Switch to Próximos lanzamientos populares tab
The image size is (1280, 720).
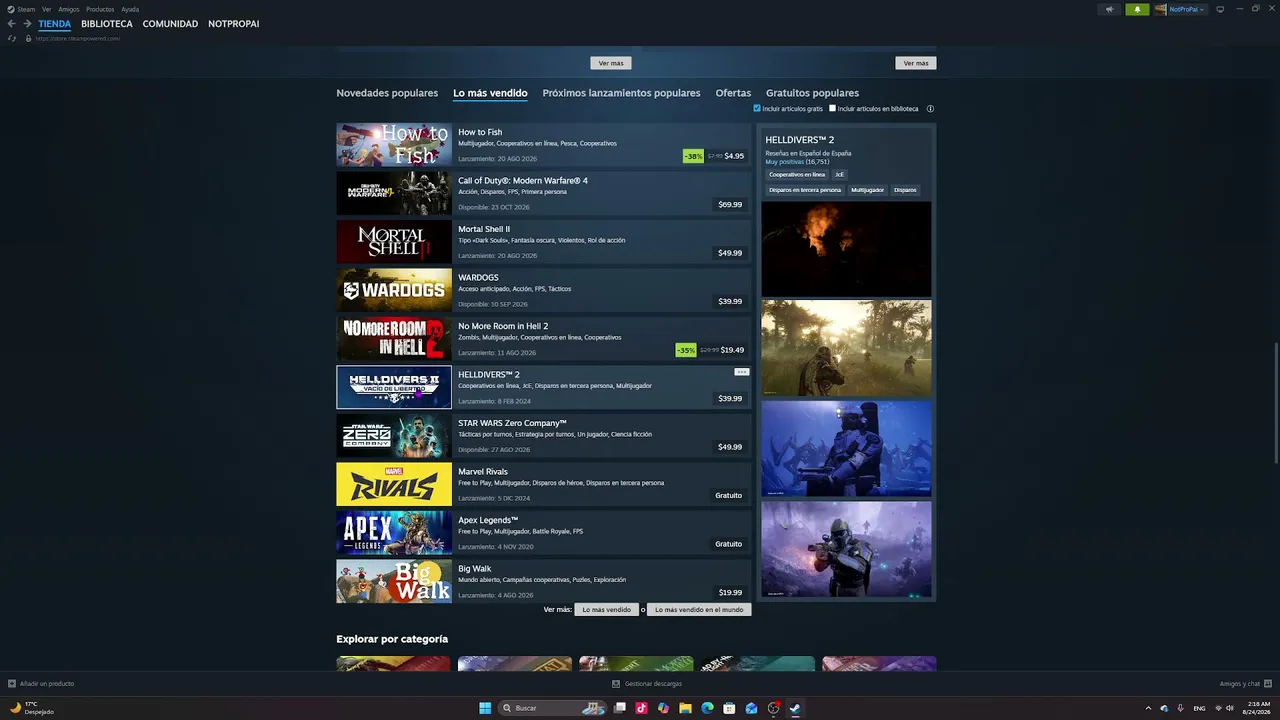pyautogui.click(x=621, y=93)
